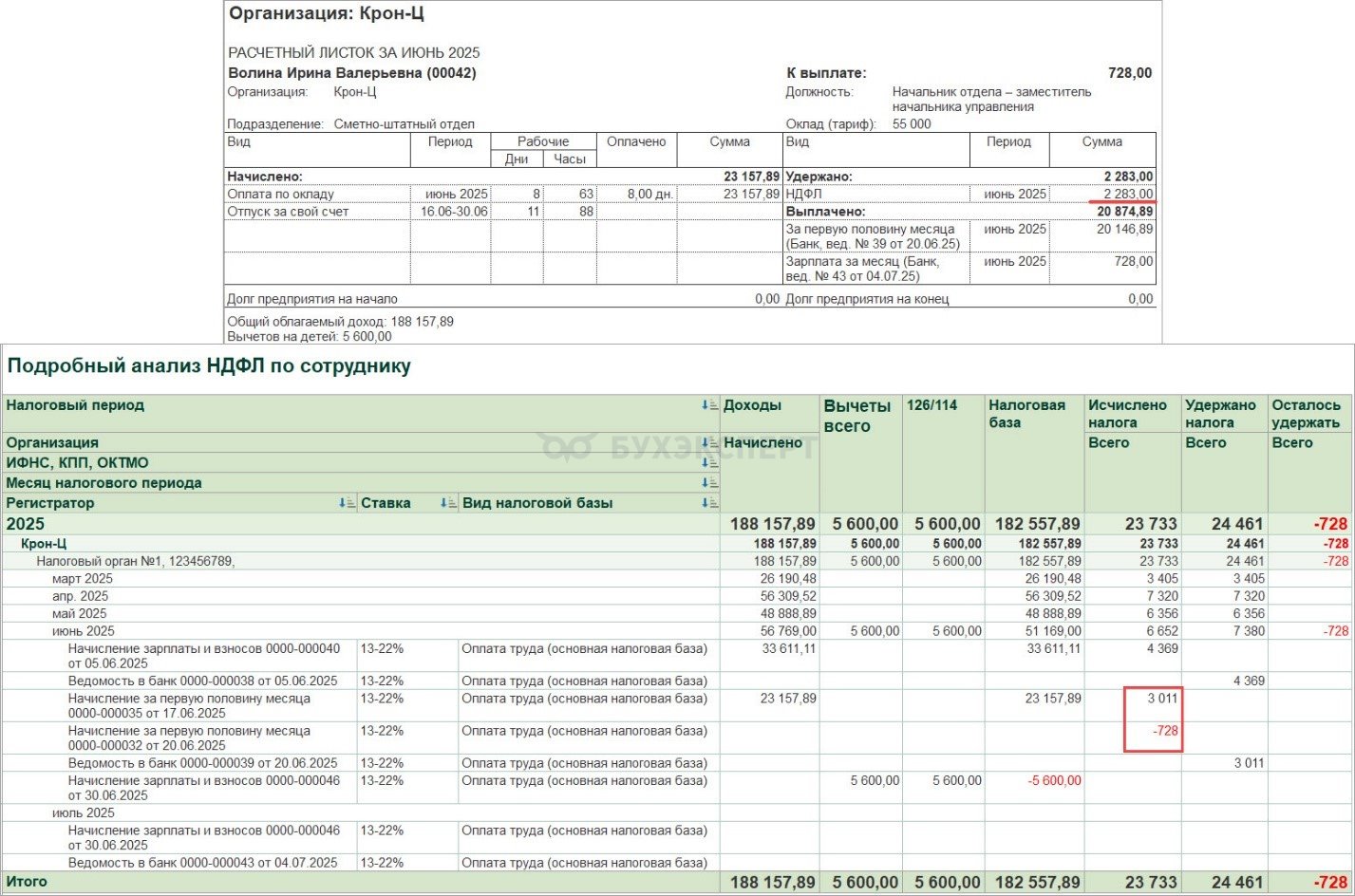
Task: Click the payslip heading РАСЧЕТНЫЙ ЛИСТОК ЗА ИЮНЬ 2025
Action: point(354,53)
